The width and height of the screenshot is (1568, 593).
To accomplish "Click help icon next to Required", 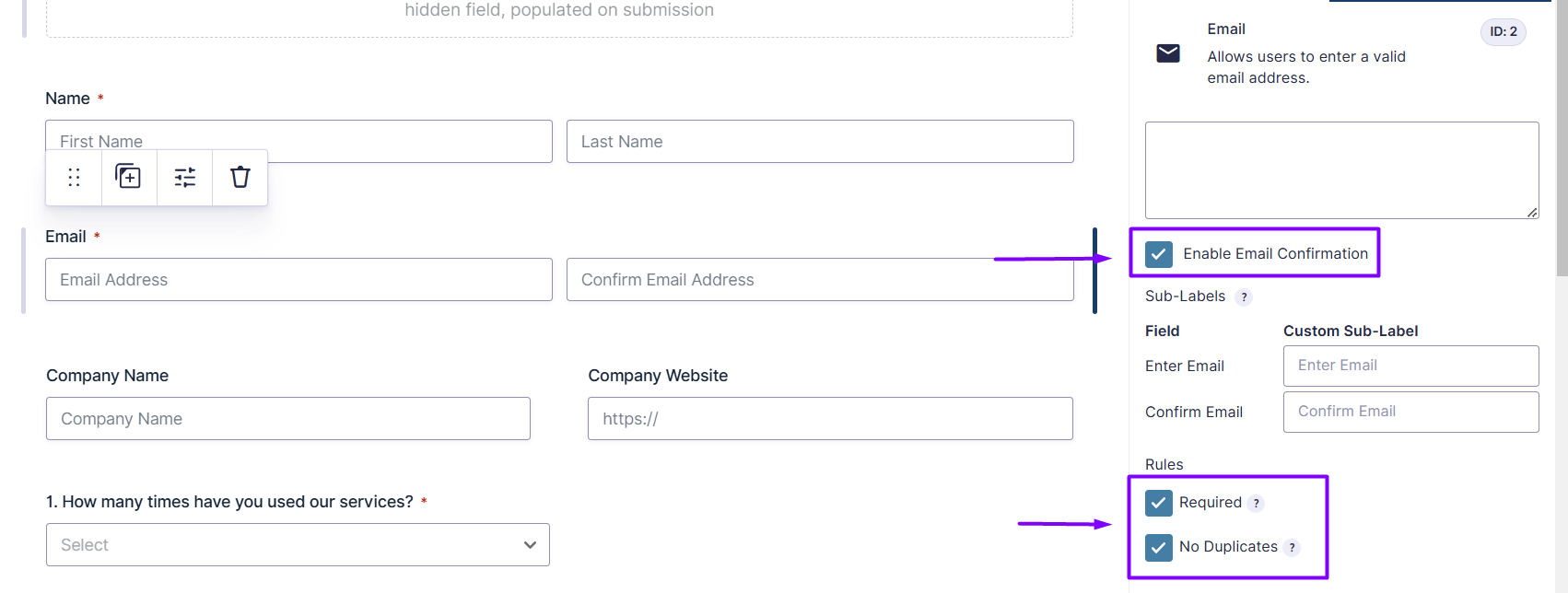I will 1256,504.
